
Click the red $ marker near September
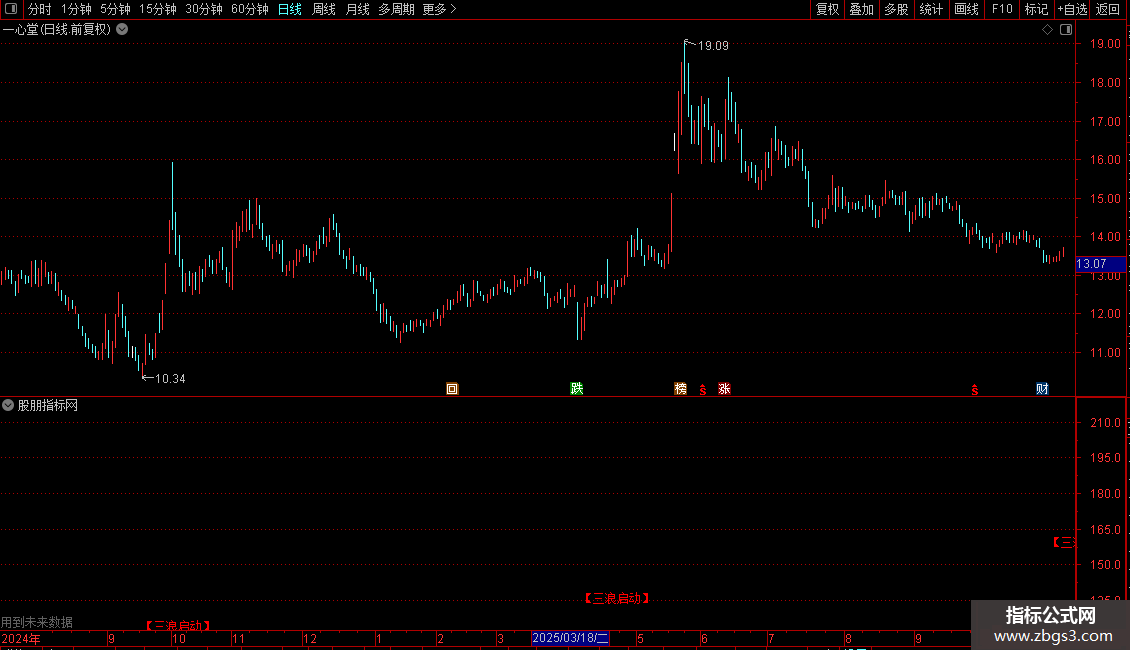(974, 390)
